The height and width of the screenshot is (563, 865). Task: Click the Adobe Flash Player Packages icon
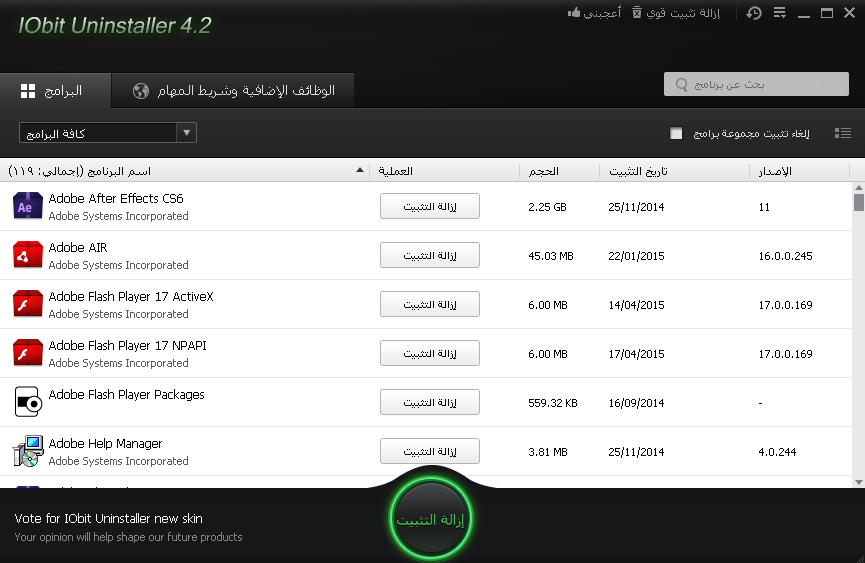point(28,401)
